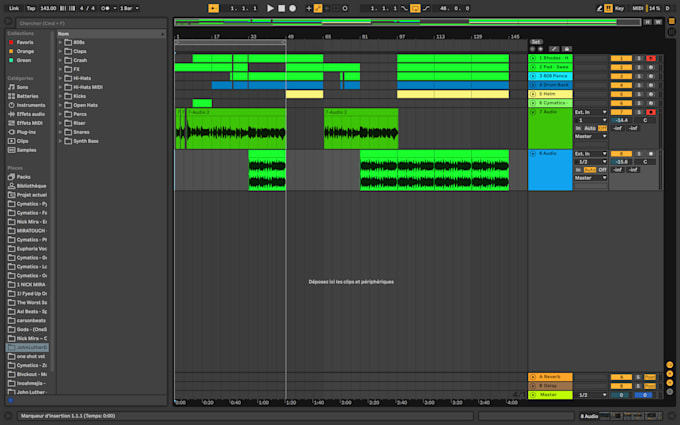680x425 pixels.
Task: Select the 5 Helm yellow clip
Action: (304, 94)
